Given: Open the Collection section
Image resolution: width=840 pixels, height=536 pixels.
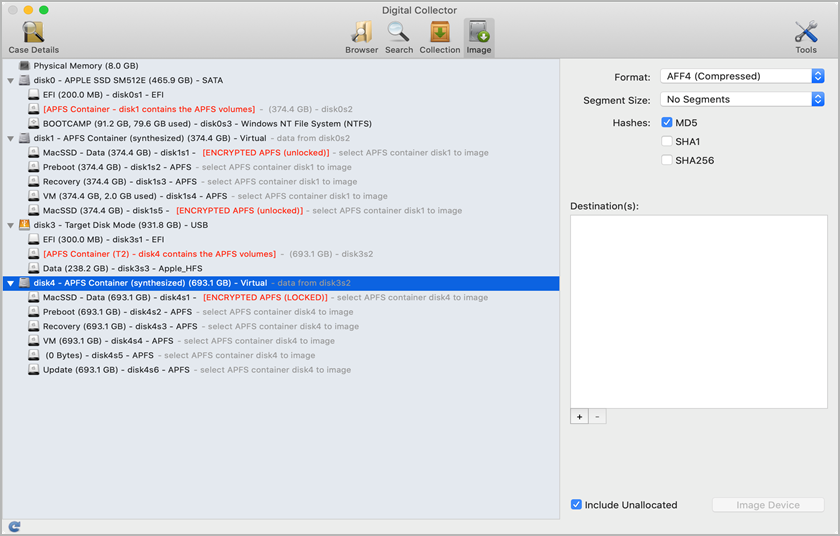Looking at the screenshot, I should coord(440,36).
